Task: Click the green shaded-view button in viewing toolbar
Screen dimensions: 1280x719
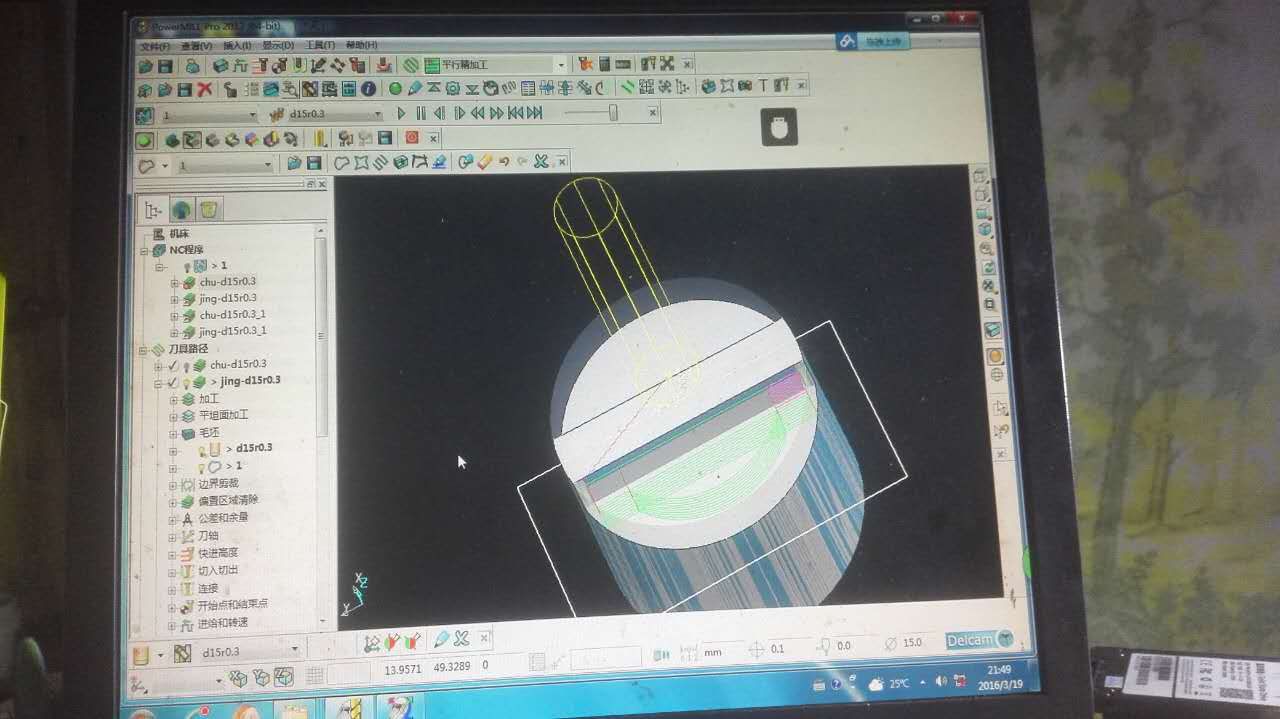Action: [145, 140]
